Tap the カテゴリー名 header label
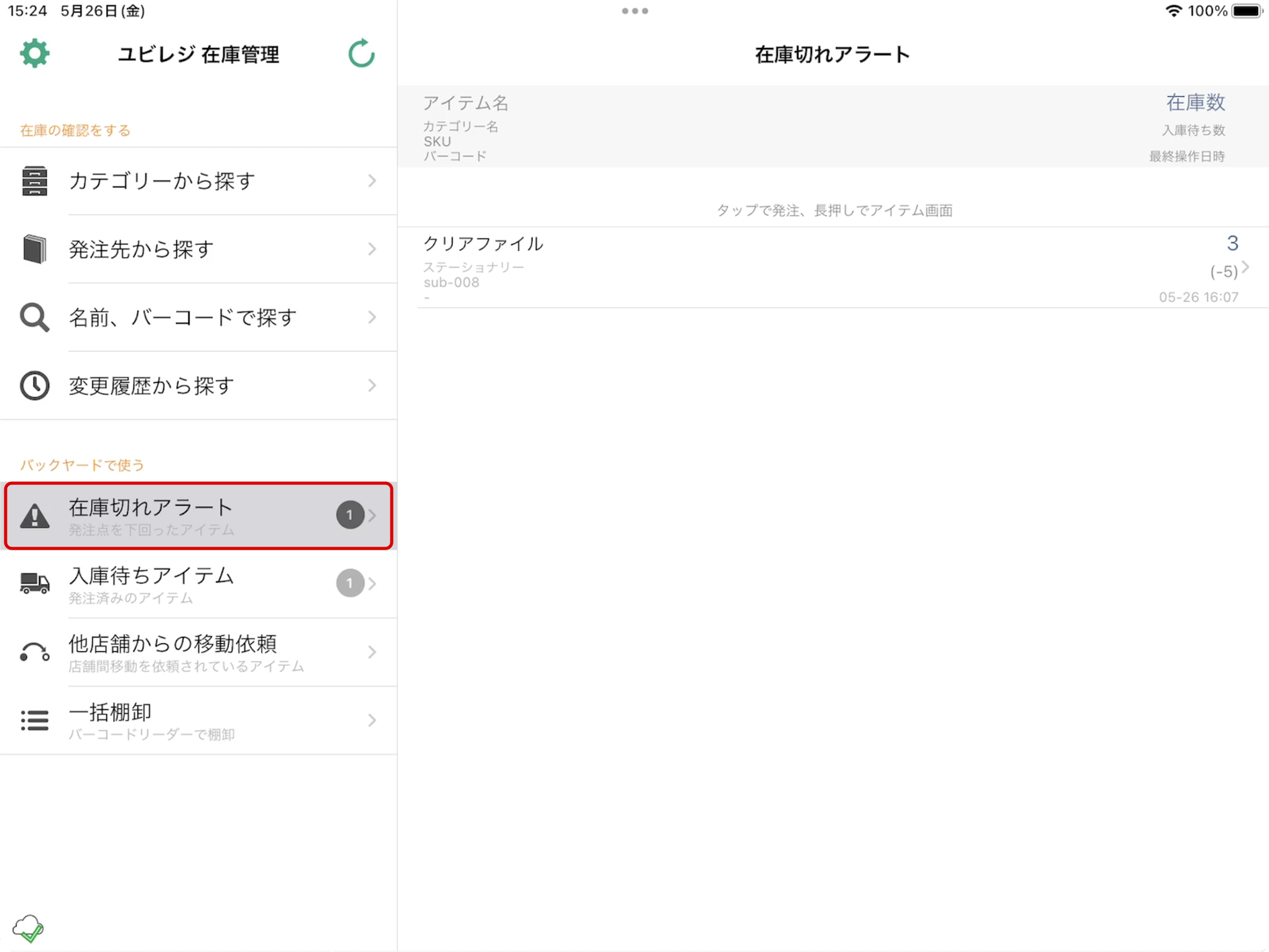Image resolution: width=1269 pixels, height=952 pixels. coord(461,126)
